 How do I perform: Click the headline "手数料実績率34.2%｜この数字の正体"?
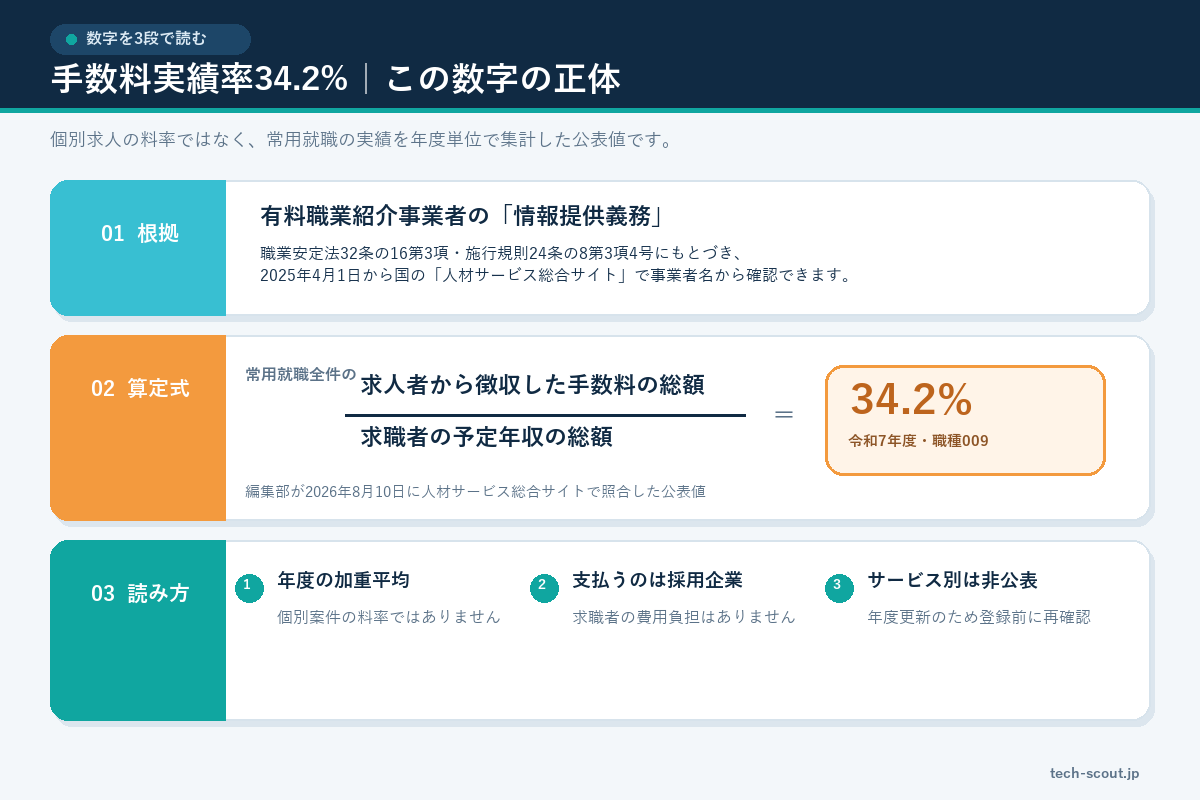coord(336,79)
